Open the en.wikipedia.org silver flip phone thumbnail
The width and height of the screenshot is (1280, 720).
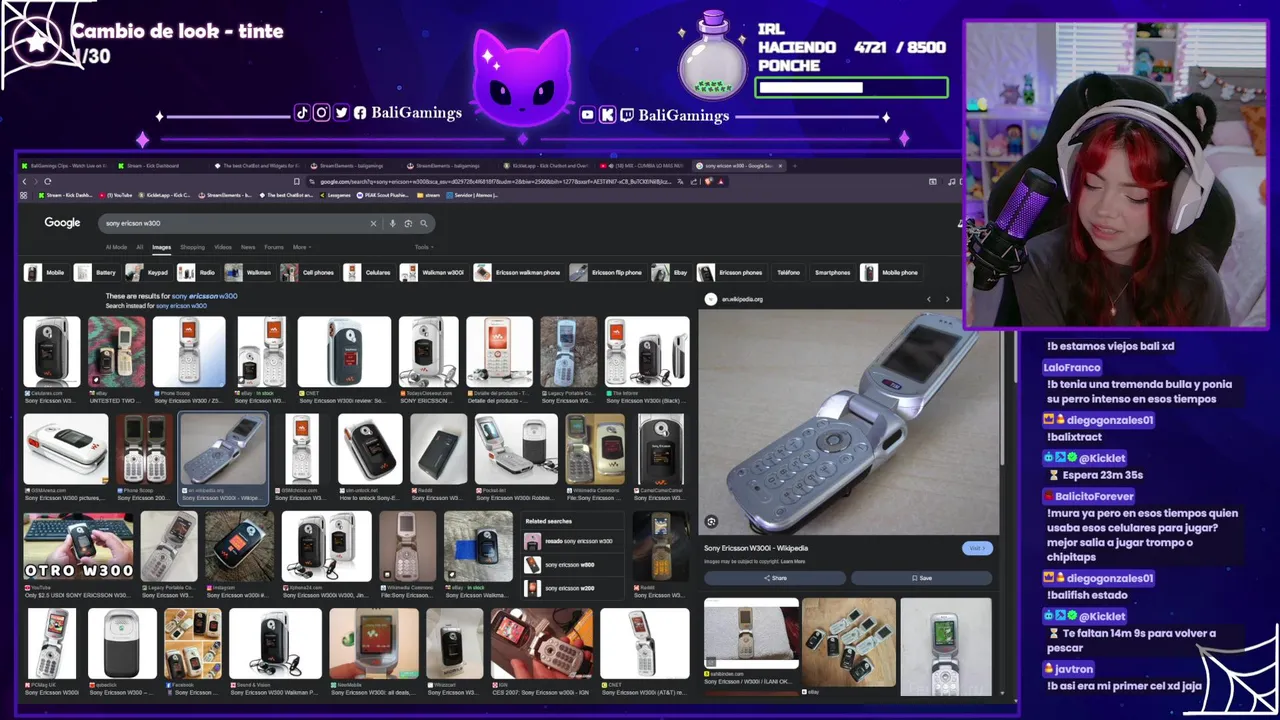pos(223,449)
